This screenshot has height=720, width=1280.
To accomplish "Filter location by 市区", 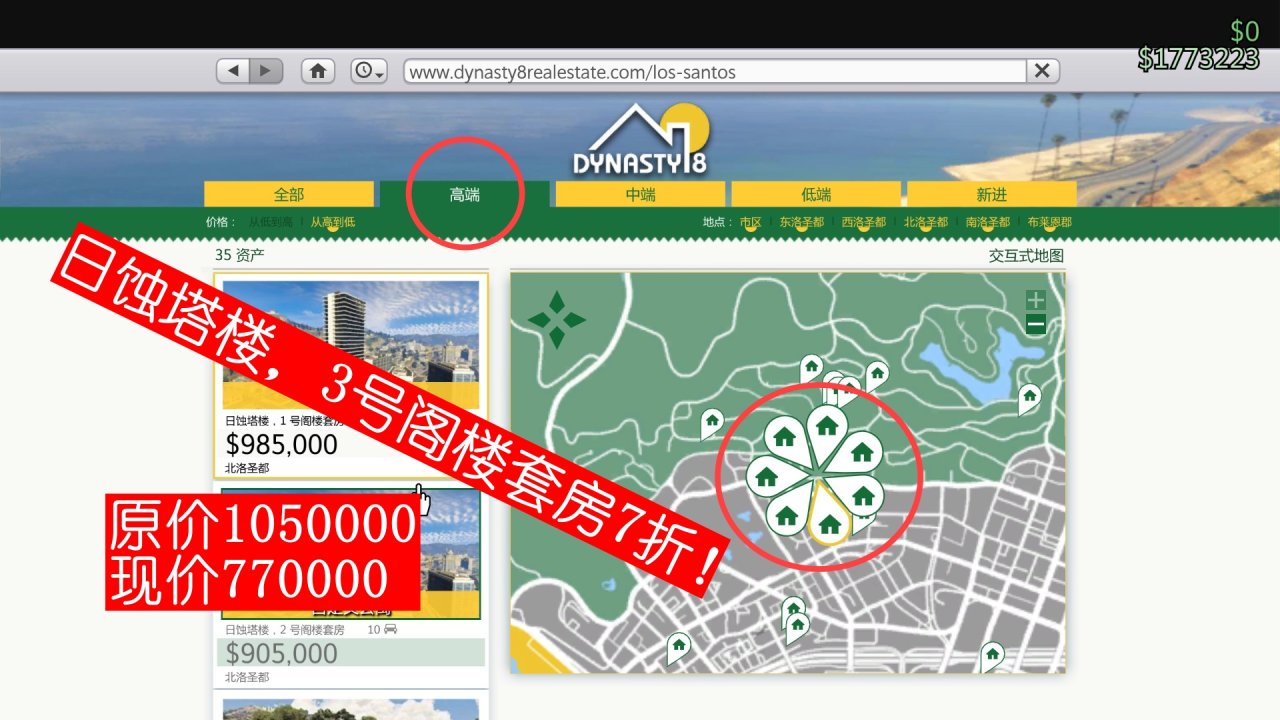I will (x=751, y=222).
